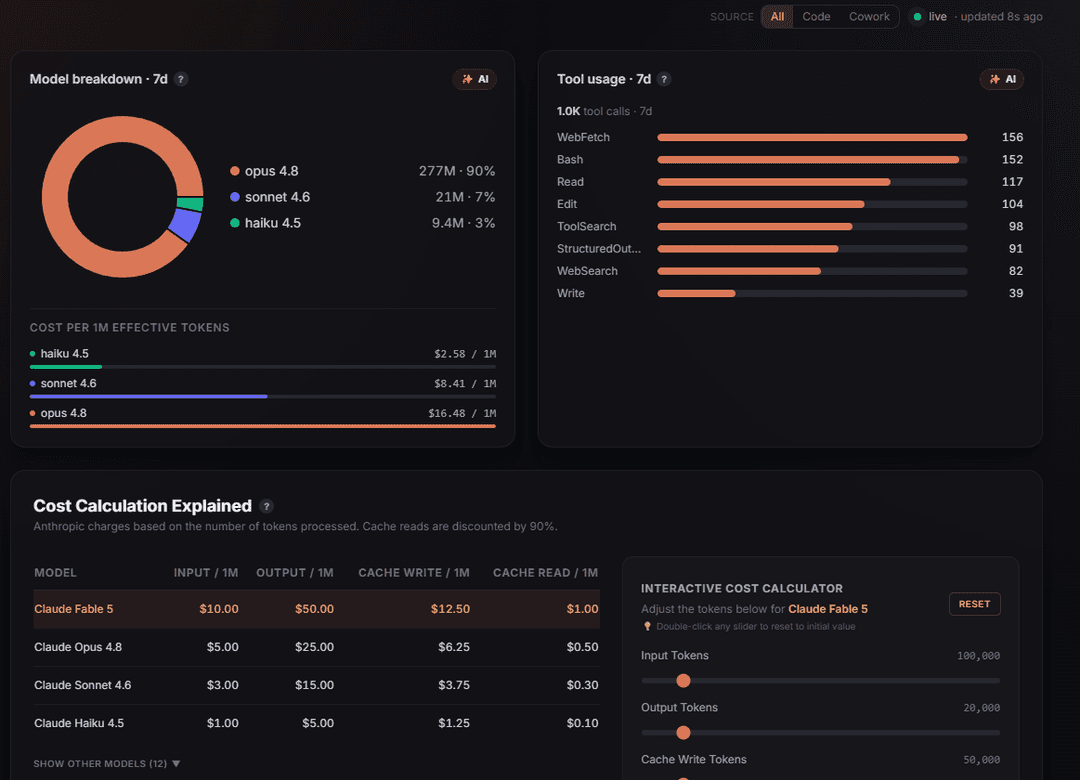Click AI sparkle button on Tool usage
Screen dimensions: 1080x780
coord(1002,79)
